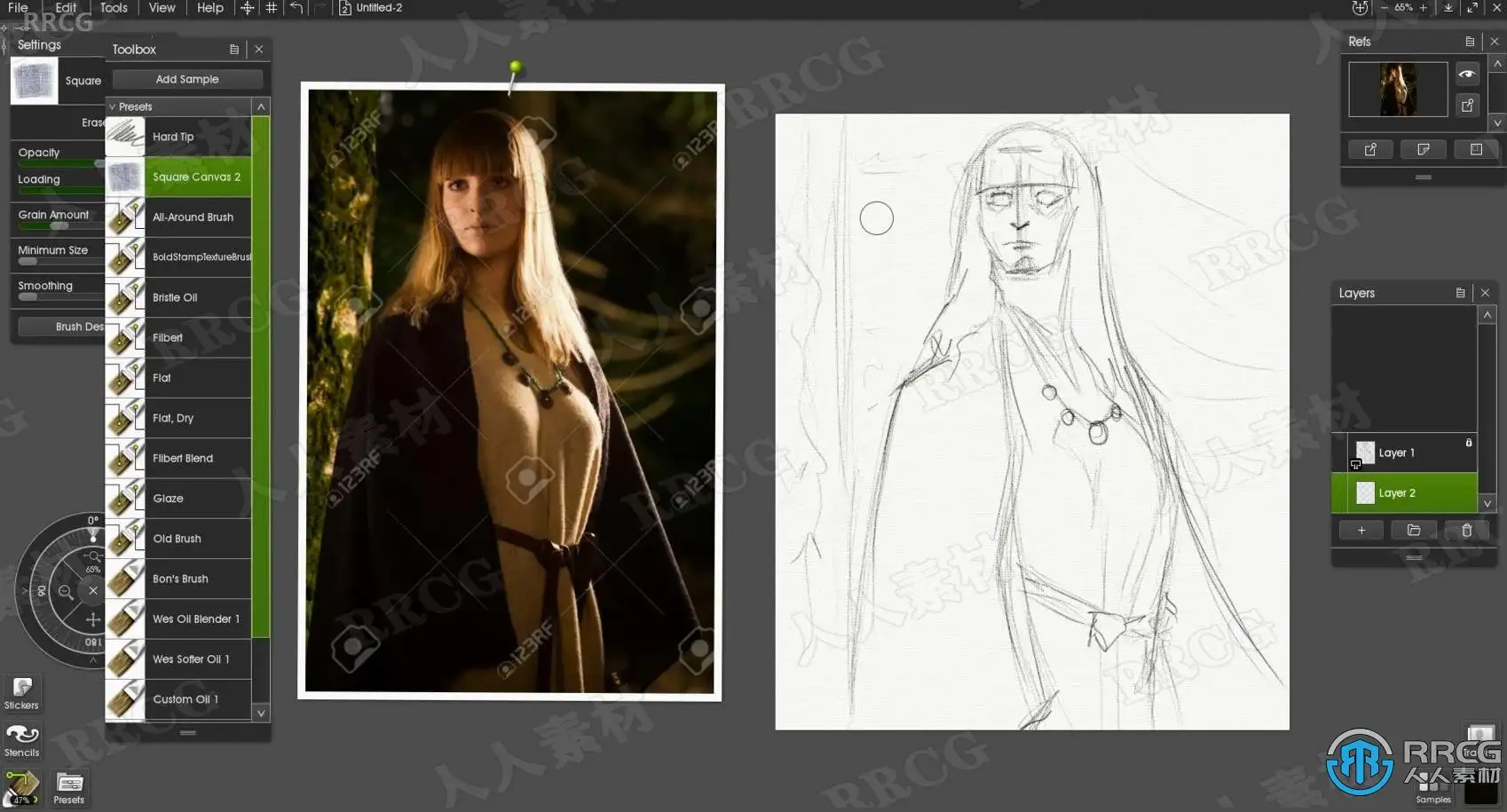Add a new layer with plus icon
This screenshot has height=812, width=1507.
pyautogui.click(x=1361, y=531)
